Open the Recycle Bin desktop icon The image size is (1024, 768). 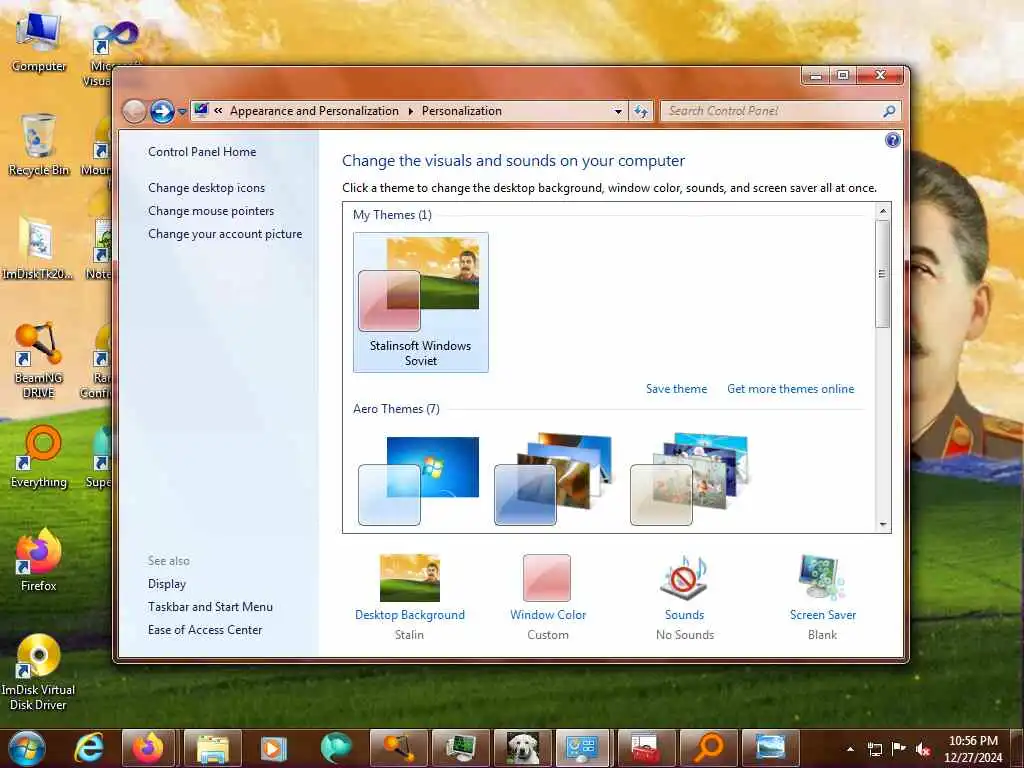[x=39, y=145]
